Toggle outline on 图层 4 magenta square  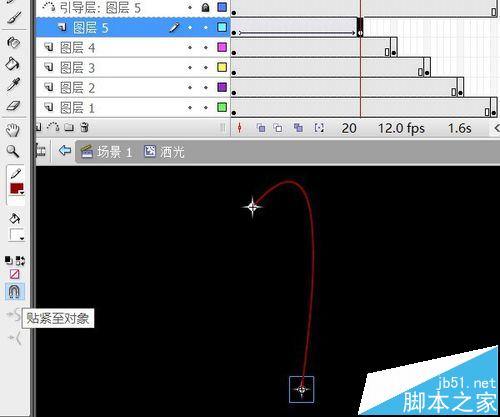[222, 47]
